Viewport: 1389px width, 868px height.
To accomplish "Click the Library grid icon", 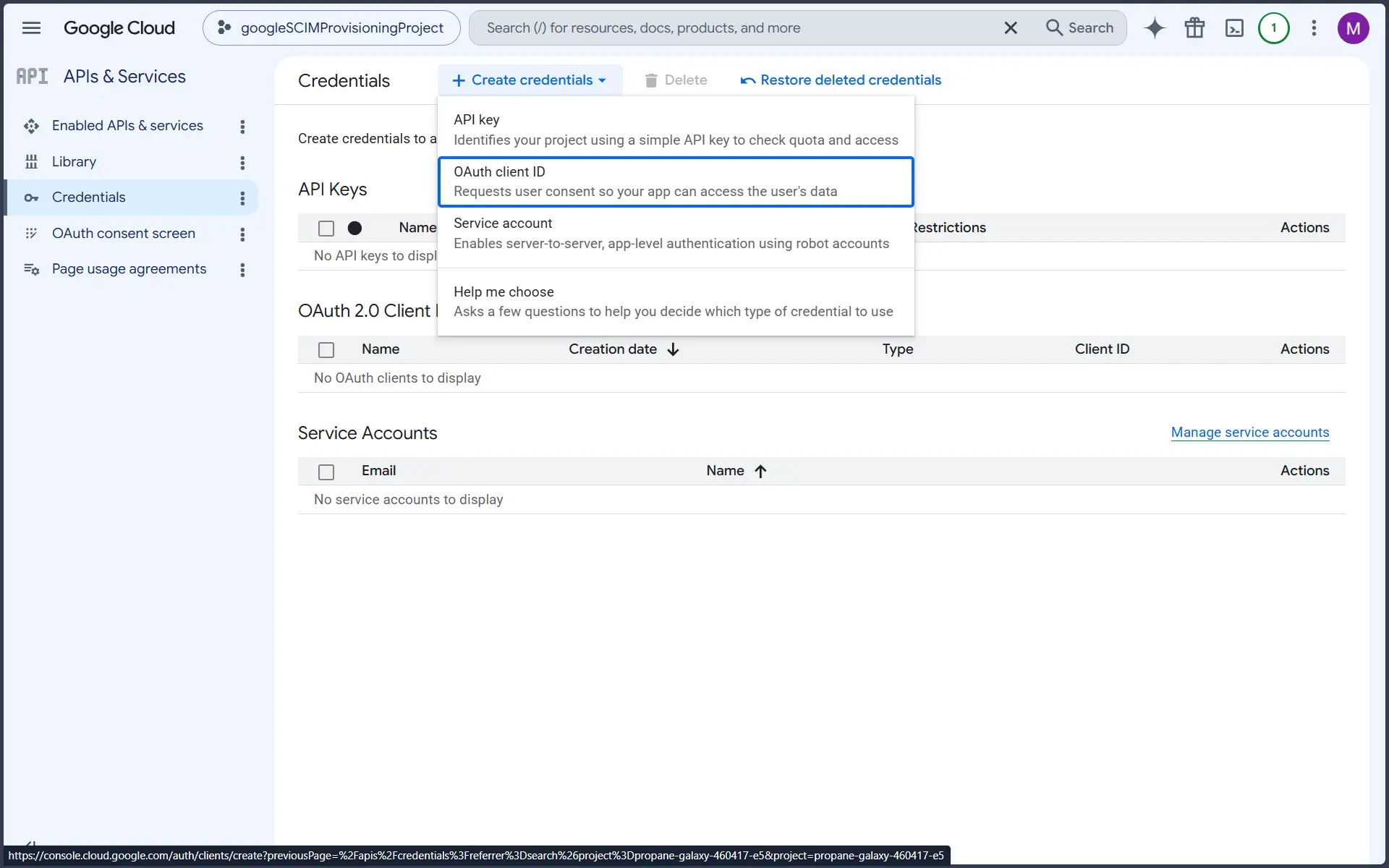I will (31, 162).
